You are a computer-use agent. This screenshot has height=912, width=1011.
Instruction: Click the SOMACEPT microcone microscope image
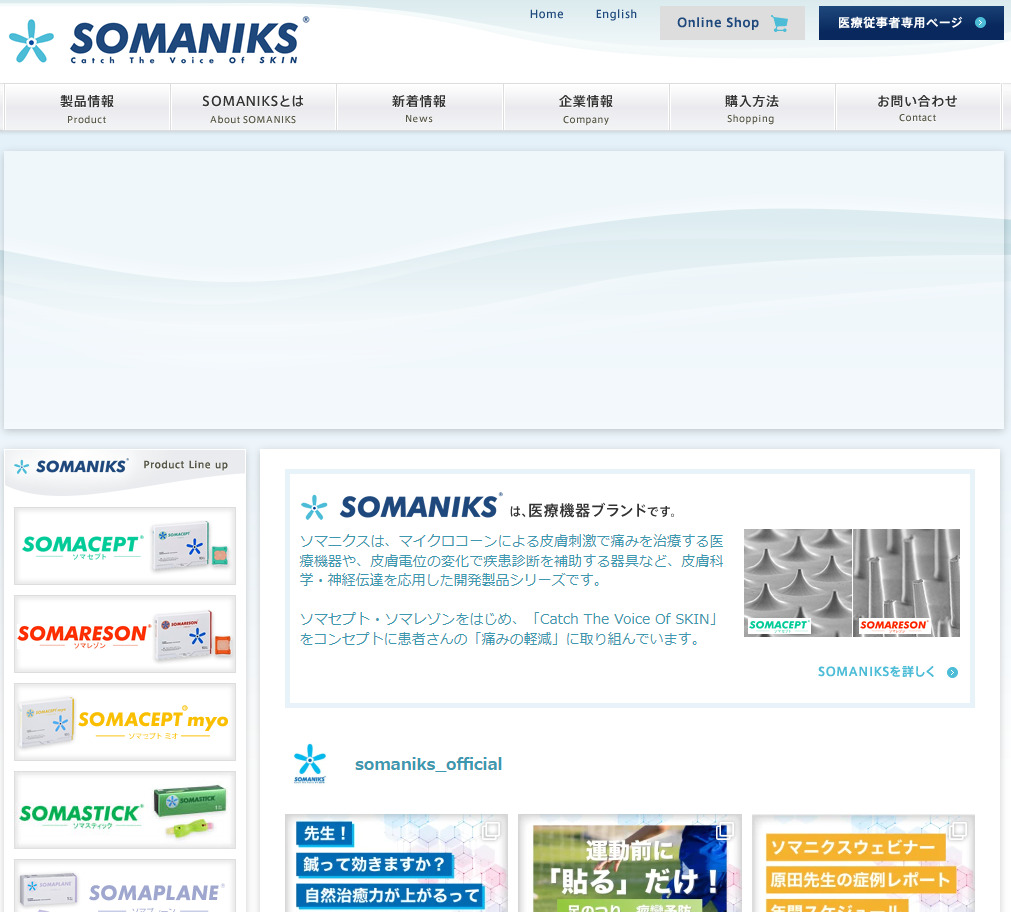coord(798,583)
